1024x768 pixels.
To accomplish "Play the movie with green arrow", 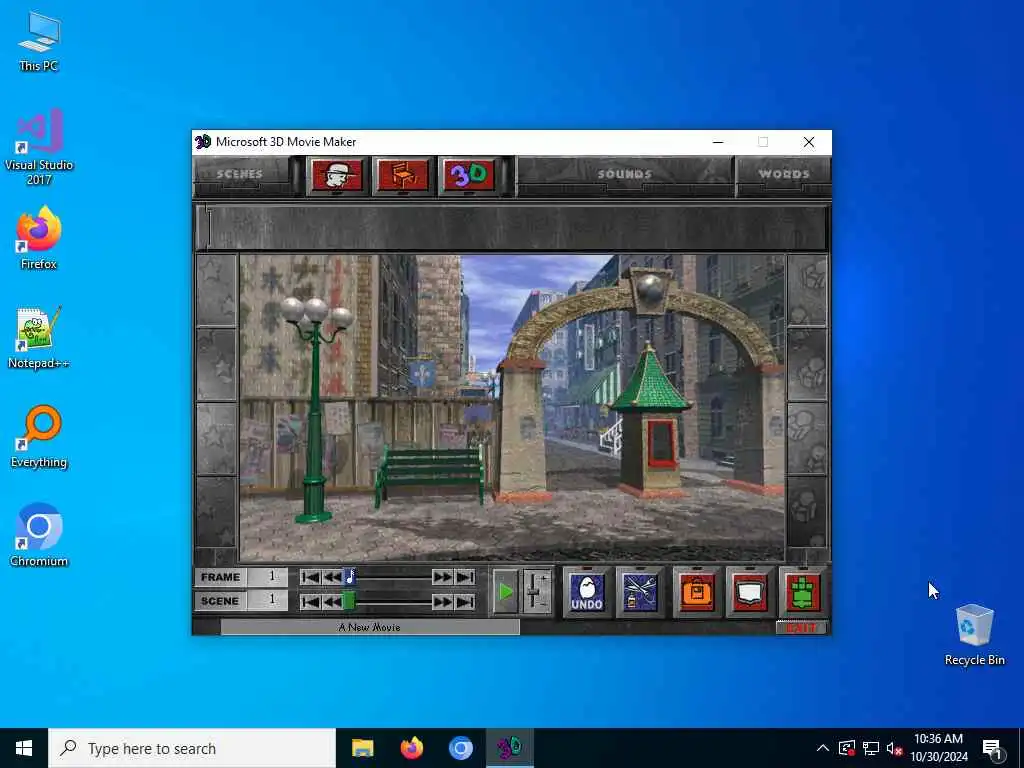I will click(x=505, y=592).
